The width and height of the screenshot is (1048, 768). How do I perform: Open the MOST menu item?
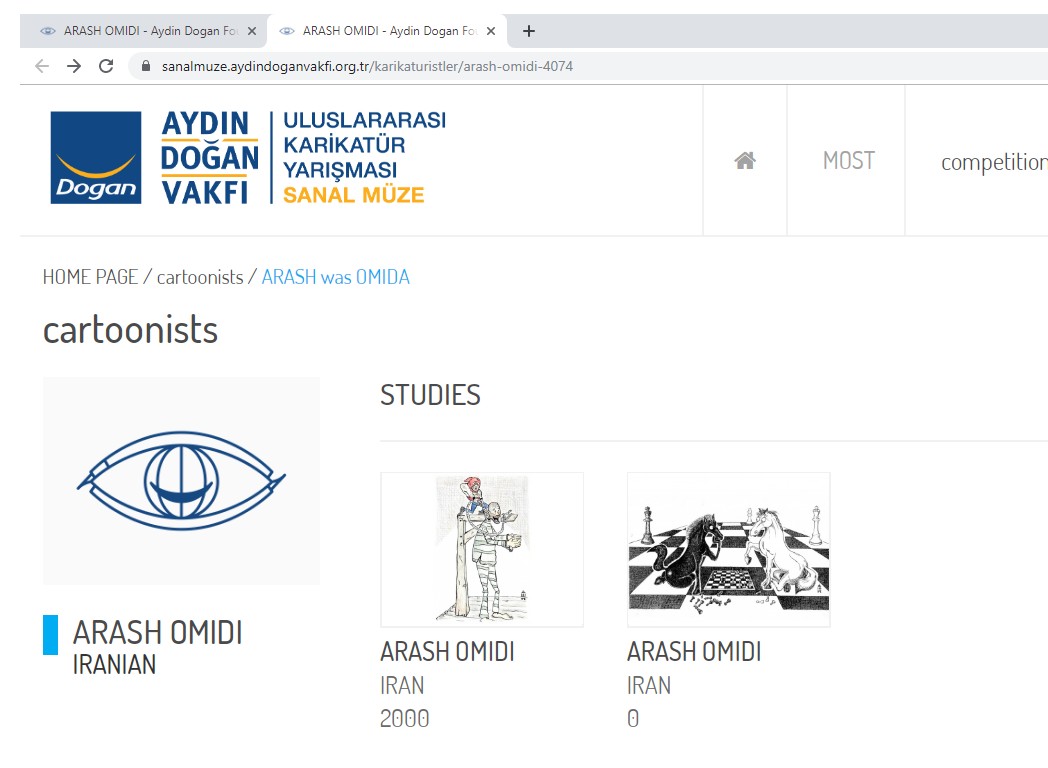coord(849,160)
